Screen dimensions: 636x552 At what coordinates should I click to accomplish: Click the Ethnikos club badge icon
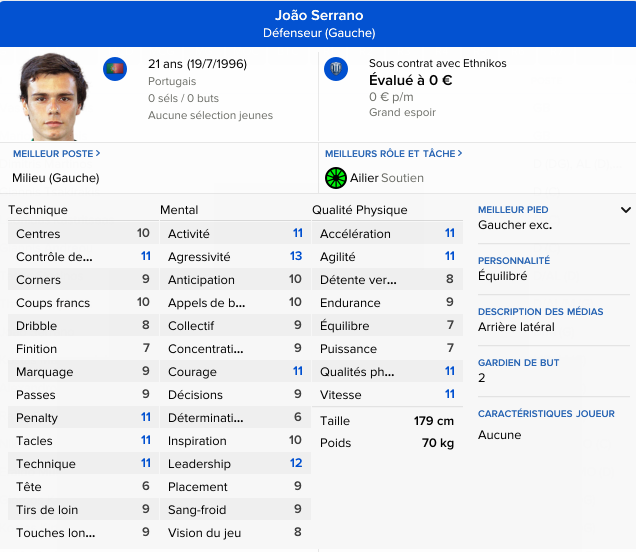[x=336, y=69]
